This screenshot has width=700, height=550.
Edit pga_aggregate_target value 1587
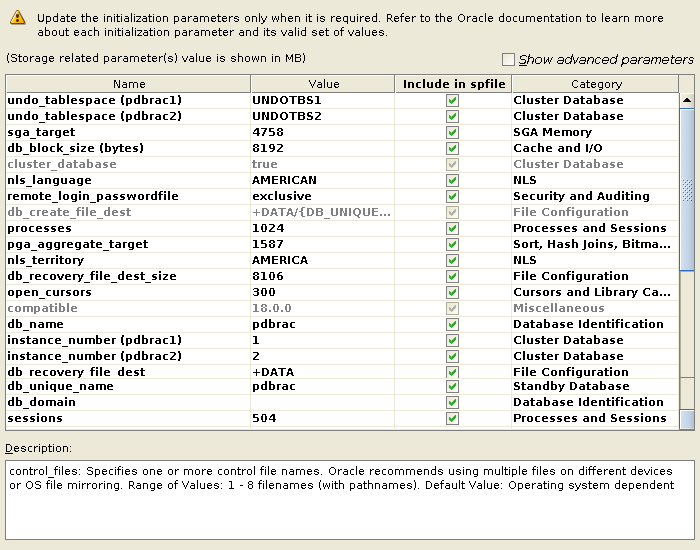(323, 245)
